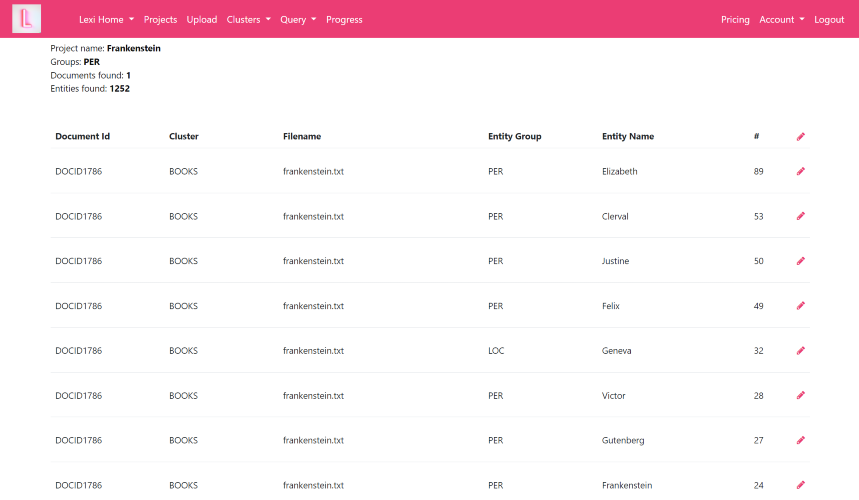The width and height of the screenshot is (859, 500).
Task: Click the pencil icon in the table header
Action: pos(800,136)
